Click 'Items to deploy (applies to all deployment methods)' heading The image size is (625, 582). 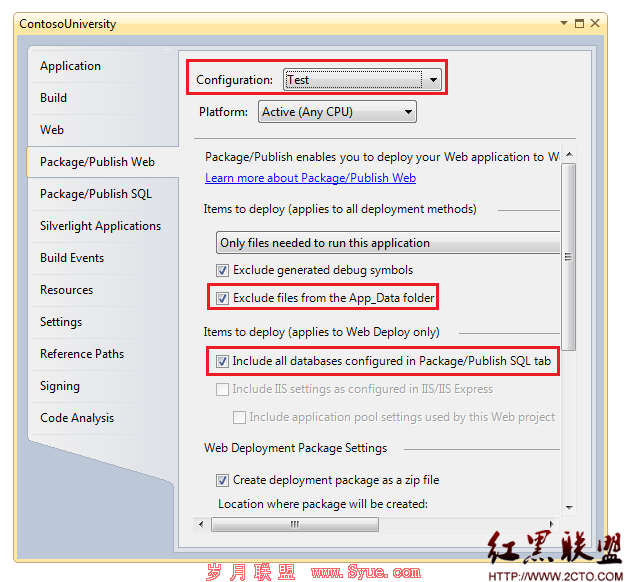click(340, 209)
